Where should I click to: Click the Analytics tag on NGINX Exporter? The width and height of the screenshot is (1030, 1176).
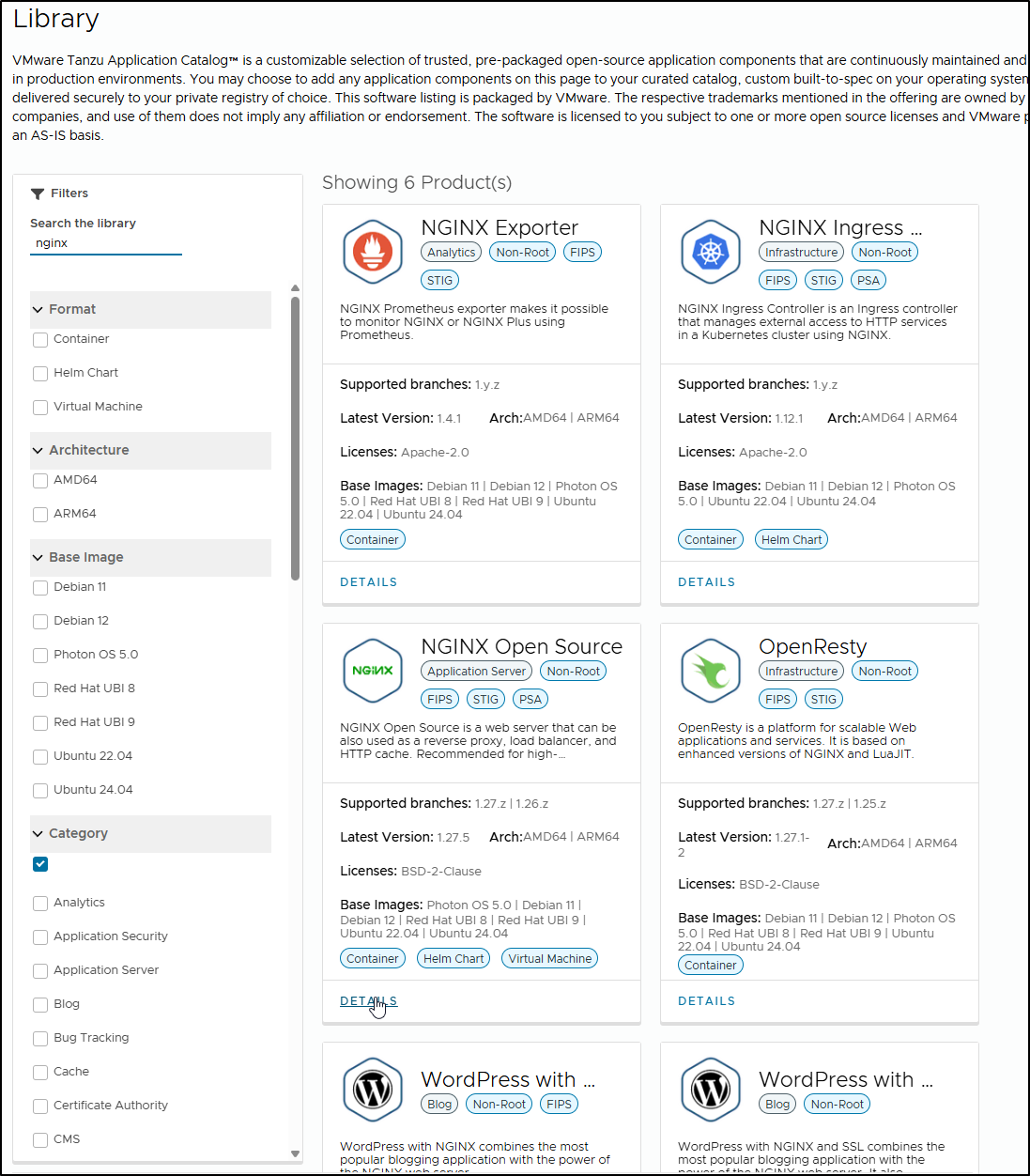coord(452,253)
